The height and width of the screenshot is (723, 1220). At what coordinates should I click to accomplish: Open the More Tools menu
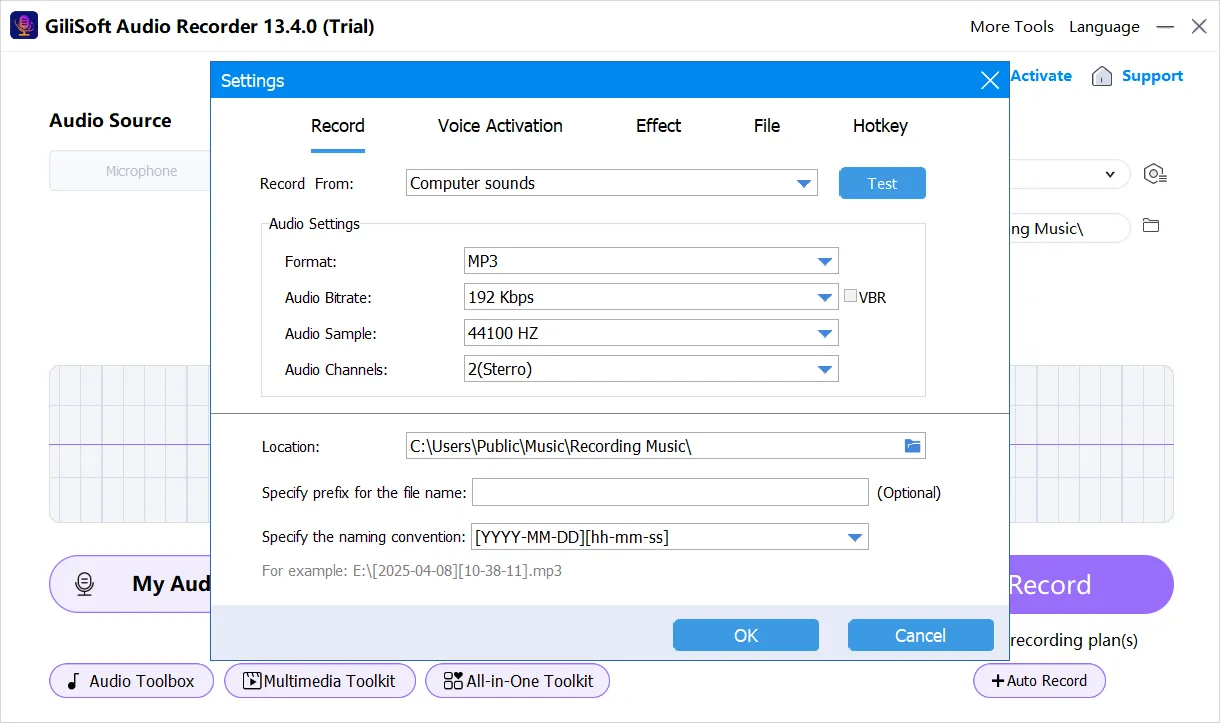pyautogui.click(x=1012, y=27)
